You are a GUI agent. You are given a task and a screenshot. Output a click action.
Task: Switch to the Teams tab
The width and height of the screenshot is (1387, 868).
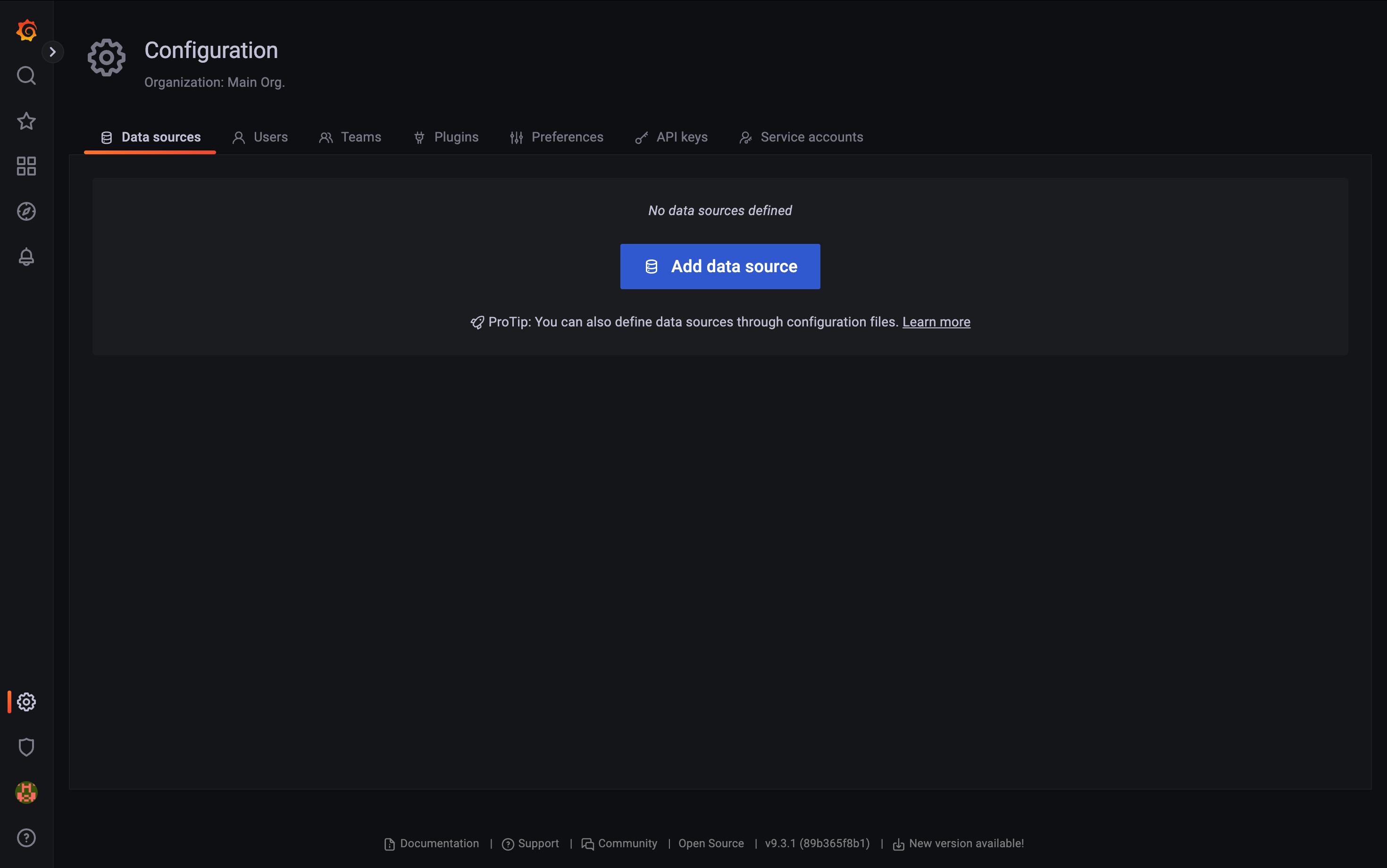350,137
